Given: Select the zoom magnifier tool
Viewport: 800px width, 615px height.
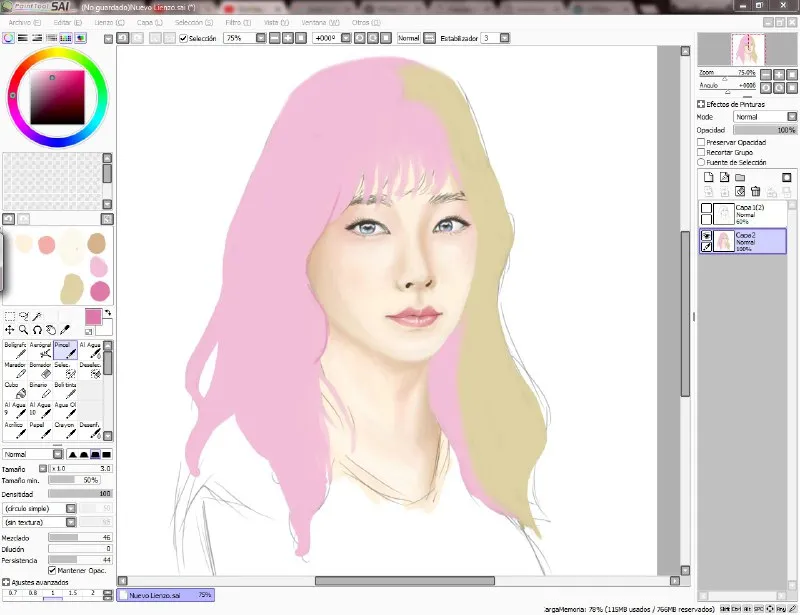Looking at the screenshot, I should click(23, 330).
